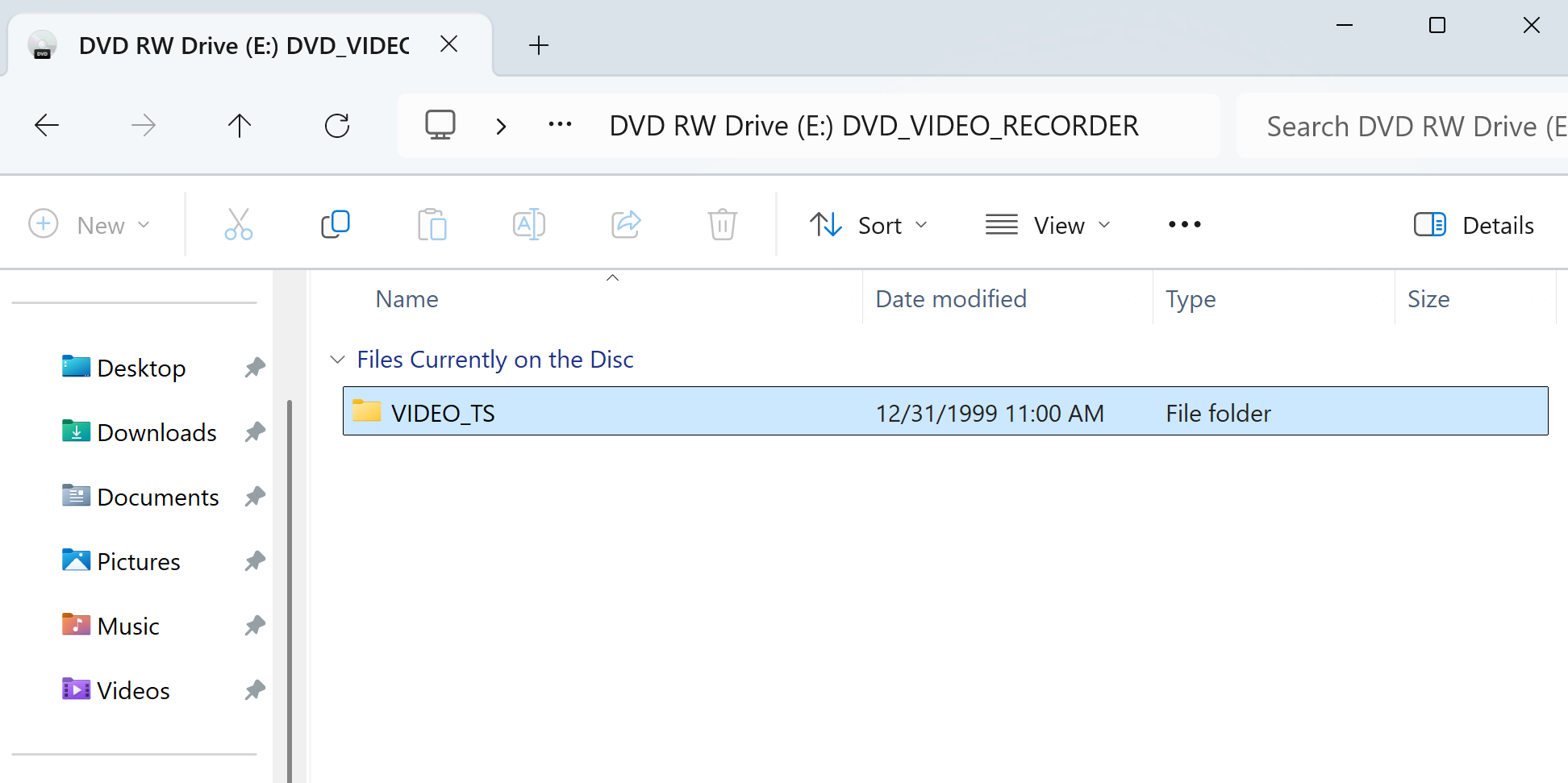Click the Cut scissors icon
Image resolution: width=1568 pixels, height=783 pixels.
coord(239,225)
